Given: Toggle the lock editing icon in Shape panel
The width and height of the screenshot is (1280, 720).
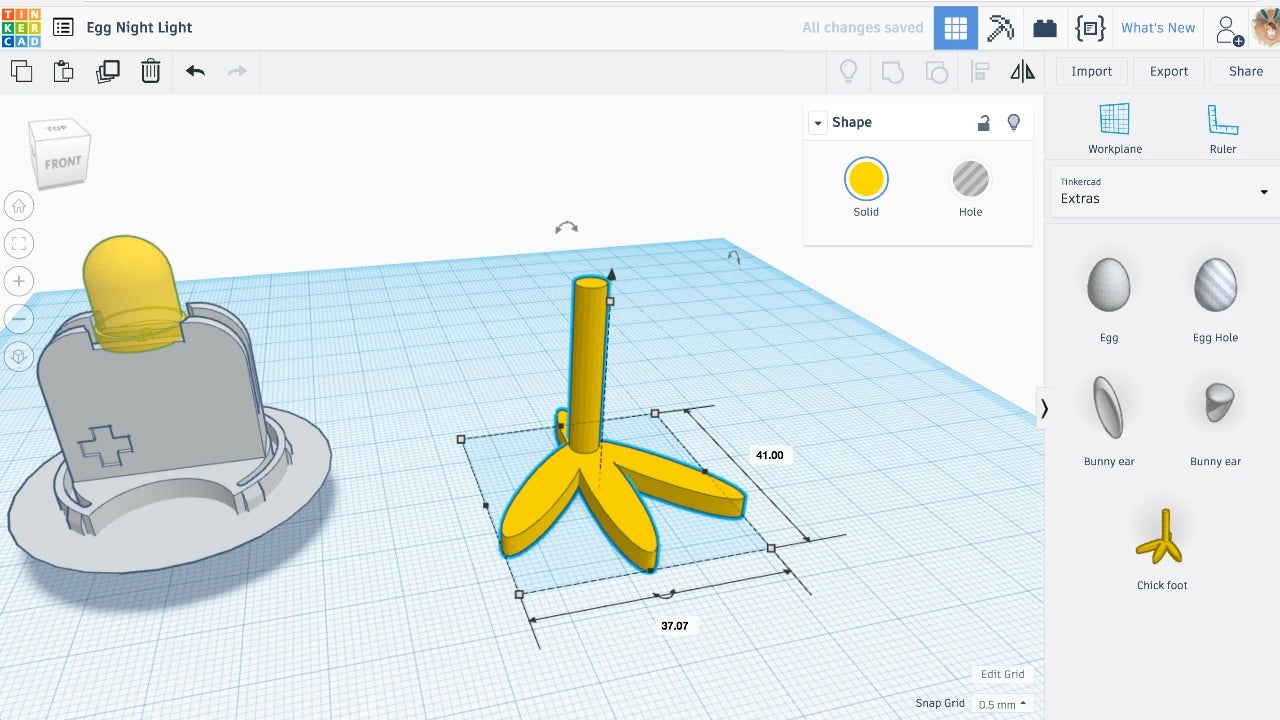Looking at the screenshot, I should [x=983, y=122].
